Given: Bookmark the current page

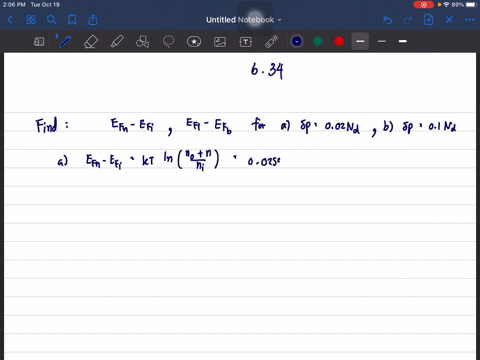Looking at the screenshot, I should [72, 20].
